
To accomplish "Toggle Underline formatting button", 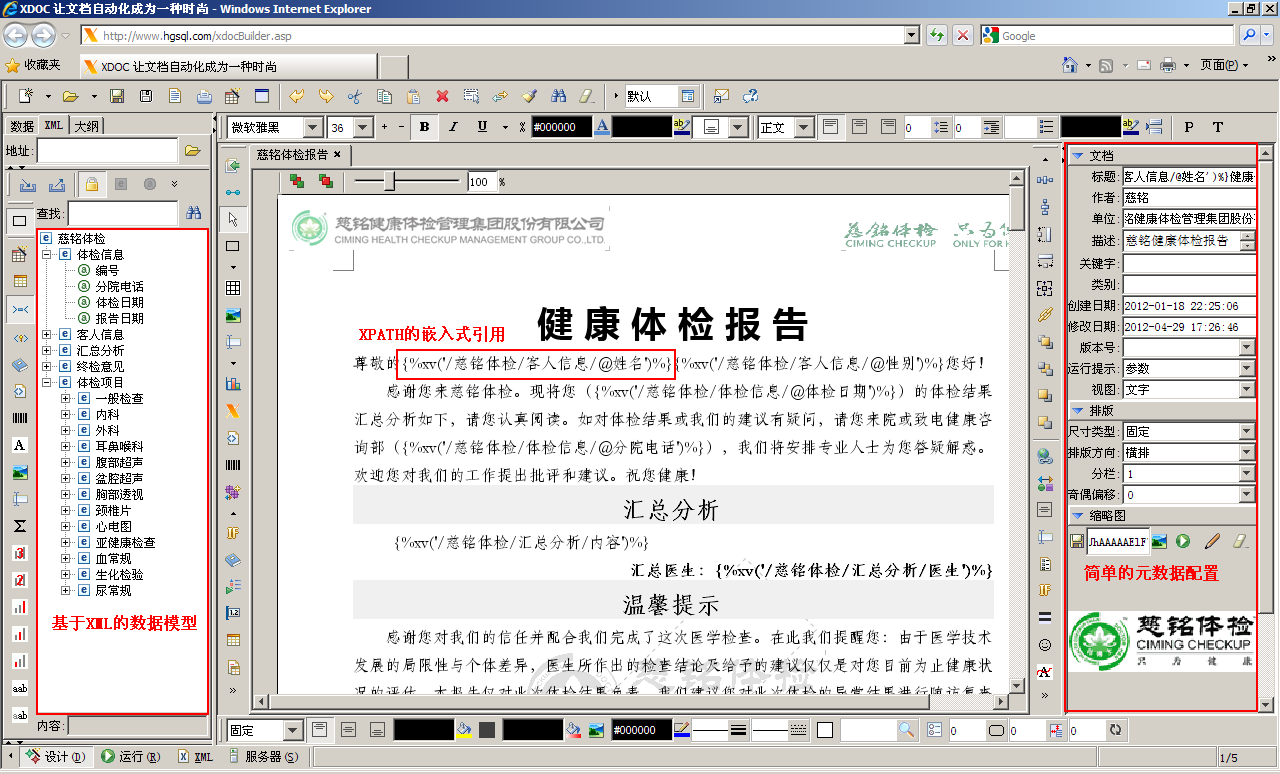I will tap(481, 127).
